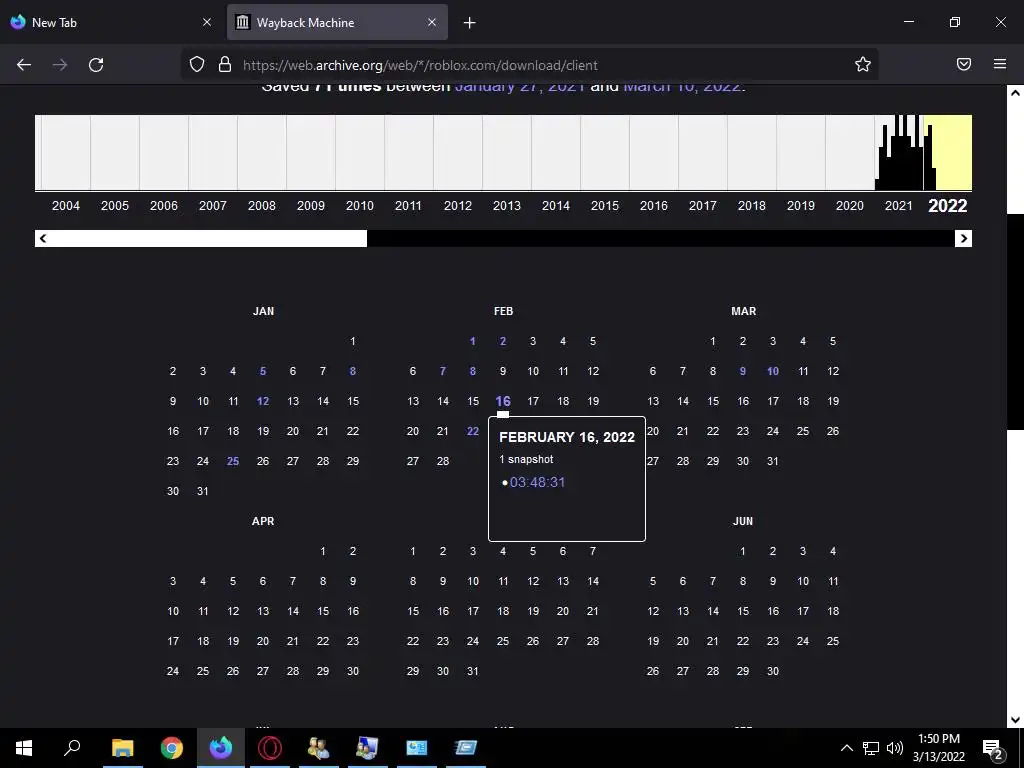Click the Firefox taskbar icon
The width and height of the screenshot is (1024, 768).
tap(221, 748)
